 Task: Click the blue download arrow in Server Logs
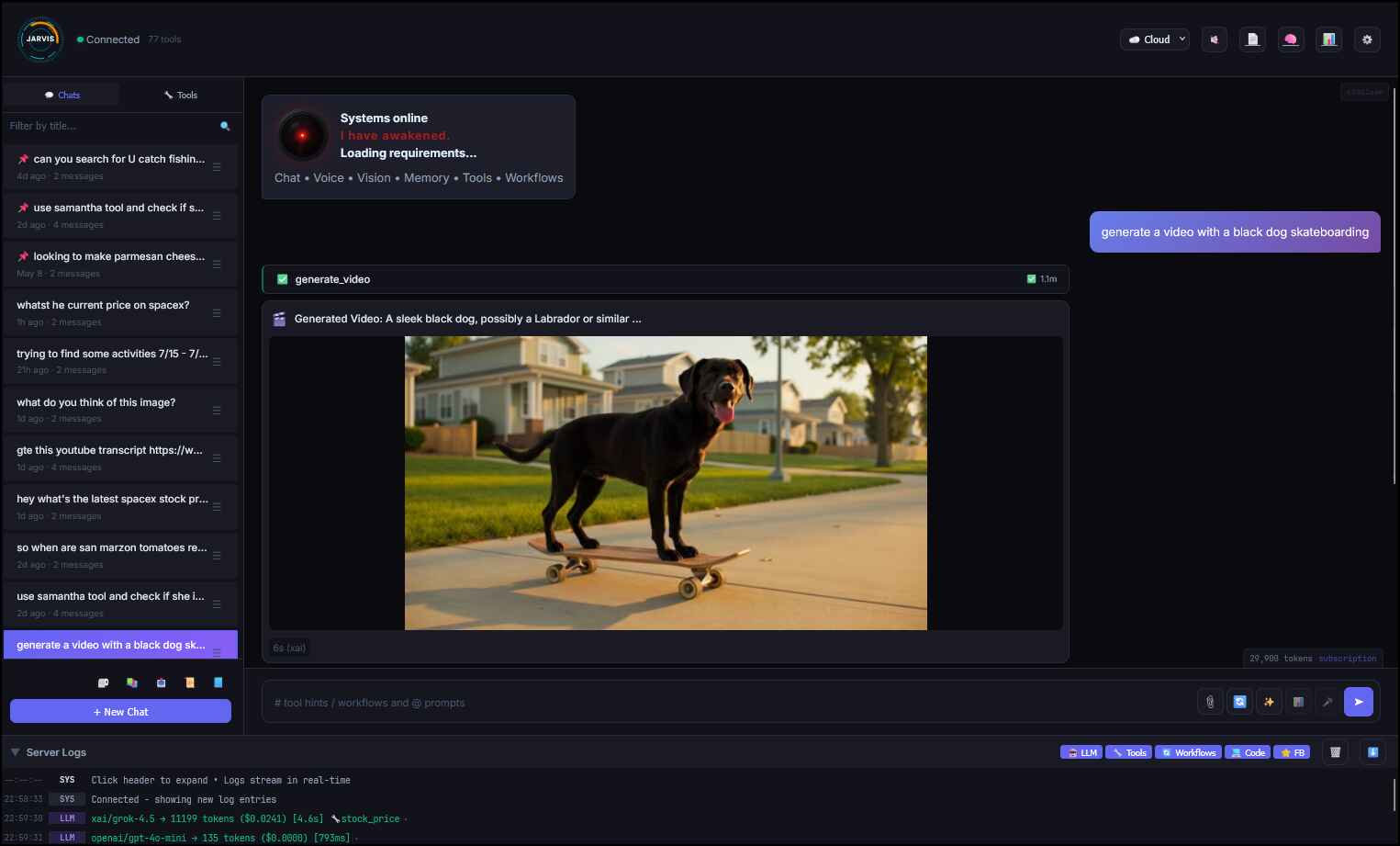click(1373, 752)
